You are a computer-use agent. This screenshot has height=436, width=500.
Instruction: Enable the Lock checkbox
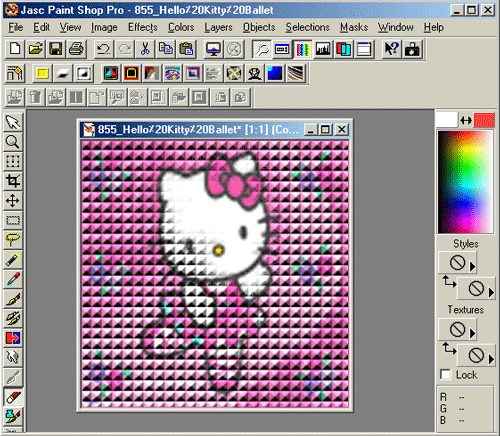pyautogui.click(x=446, y=375)
